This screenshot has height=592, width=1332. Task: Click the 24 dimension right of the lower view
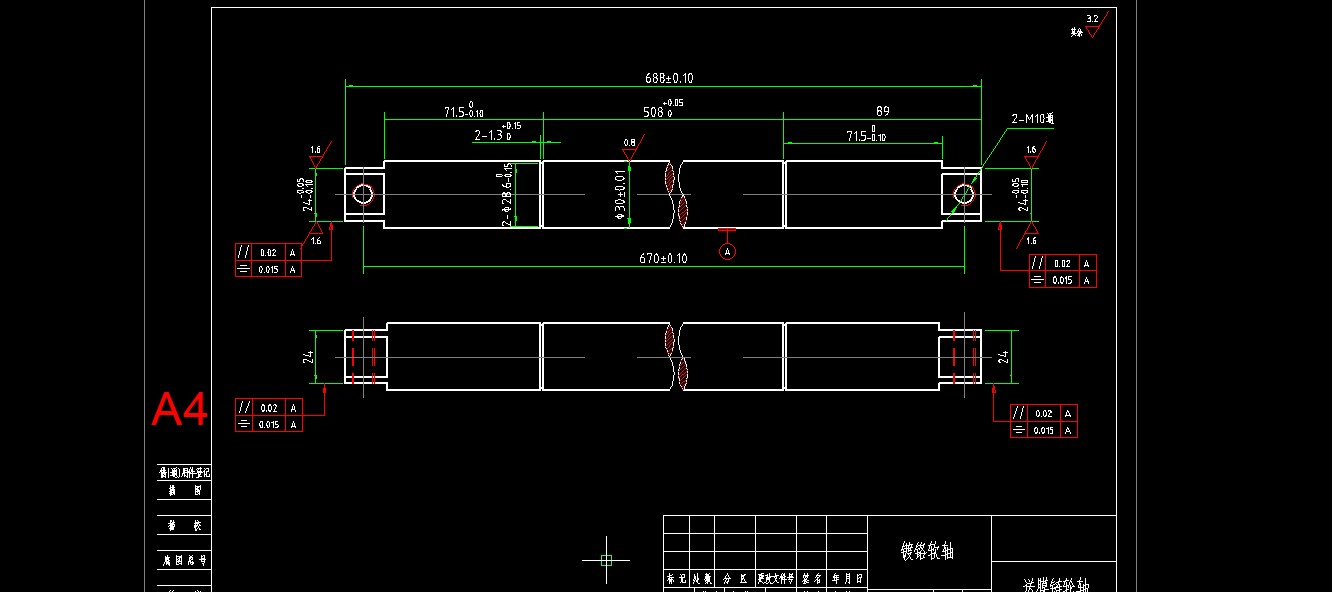coord(1004,356)
